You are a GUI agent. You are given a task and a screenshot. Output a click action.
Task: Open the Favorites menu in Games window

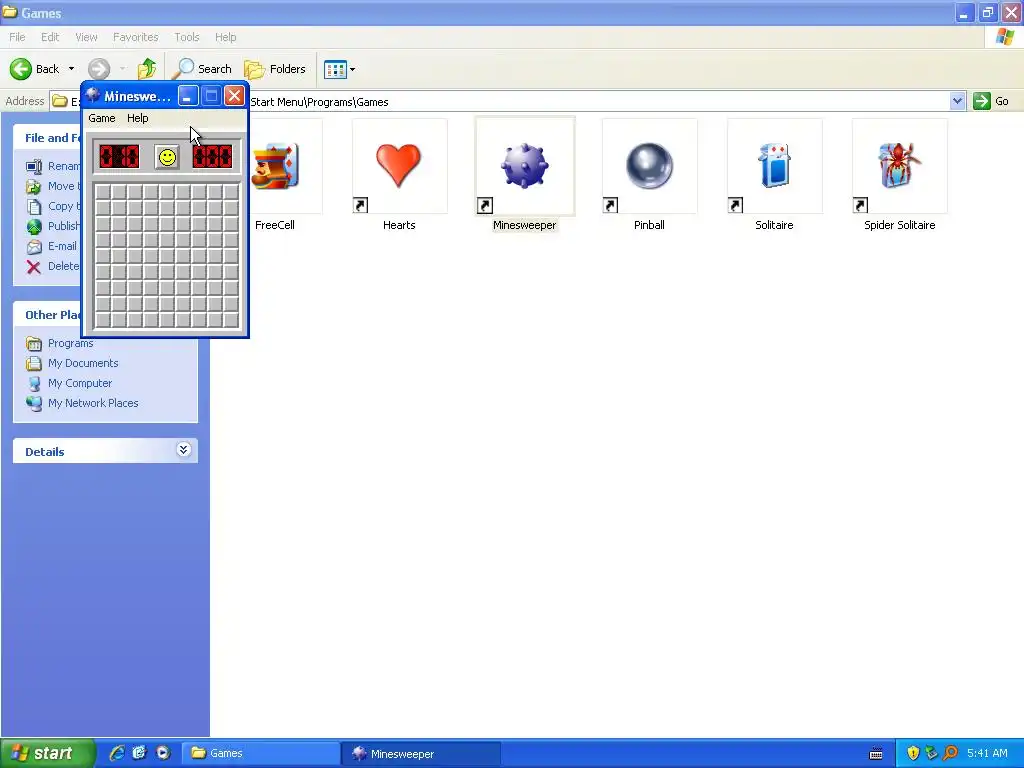[135, 37]
